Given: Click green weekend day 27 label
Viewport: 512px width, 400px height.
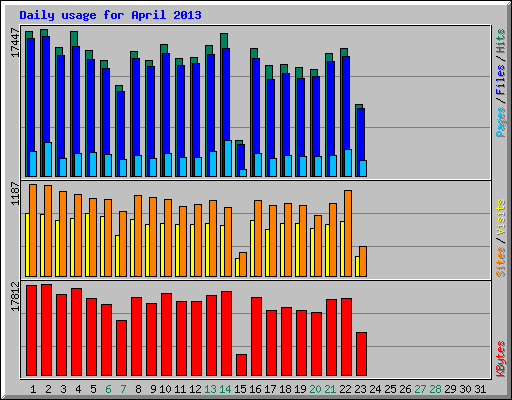Looking at the screenshot, I should coord(420,389).
